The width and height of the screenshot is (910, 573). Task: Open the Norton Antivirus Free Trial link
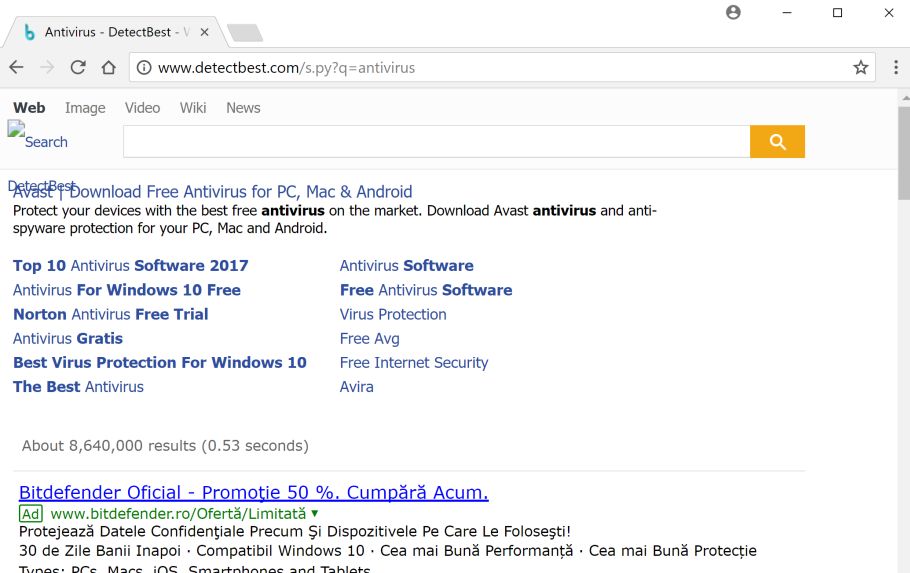(x=110, y=314)
